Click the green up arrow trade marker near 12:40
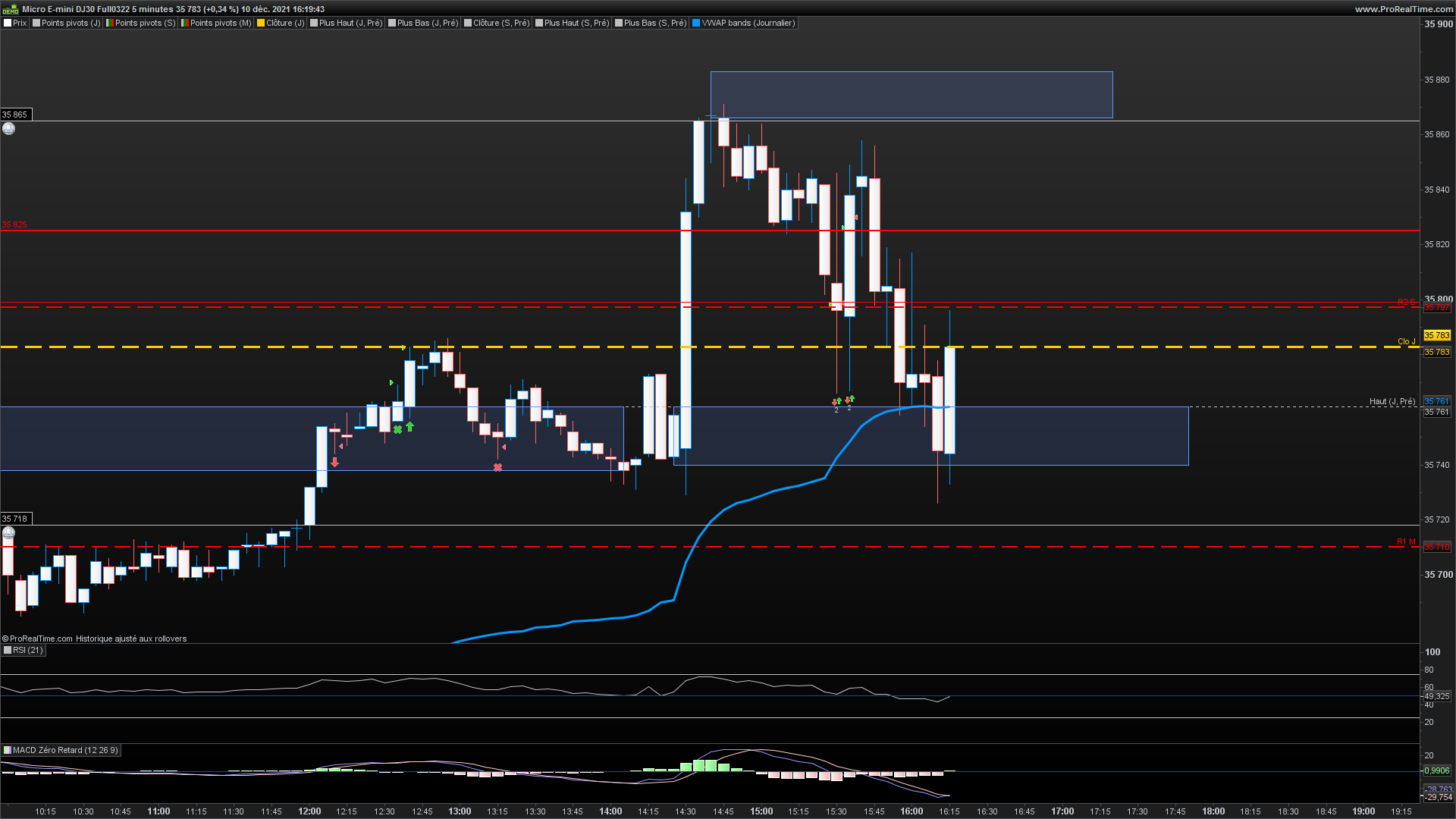This screenshot has height=819, width=1456. [x=410, y=427]
